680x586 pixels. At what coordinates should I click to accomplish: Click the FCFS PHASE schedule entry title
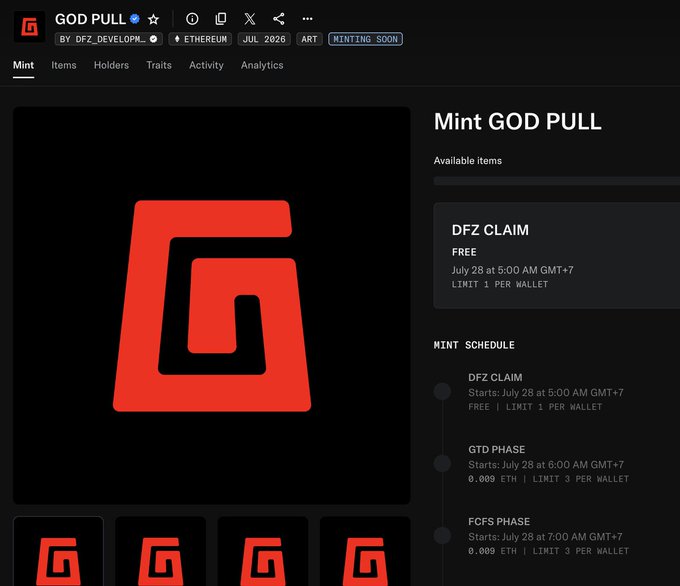499,521
